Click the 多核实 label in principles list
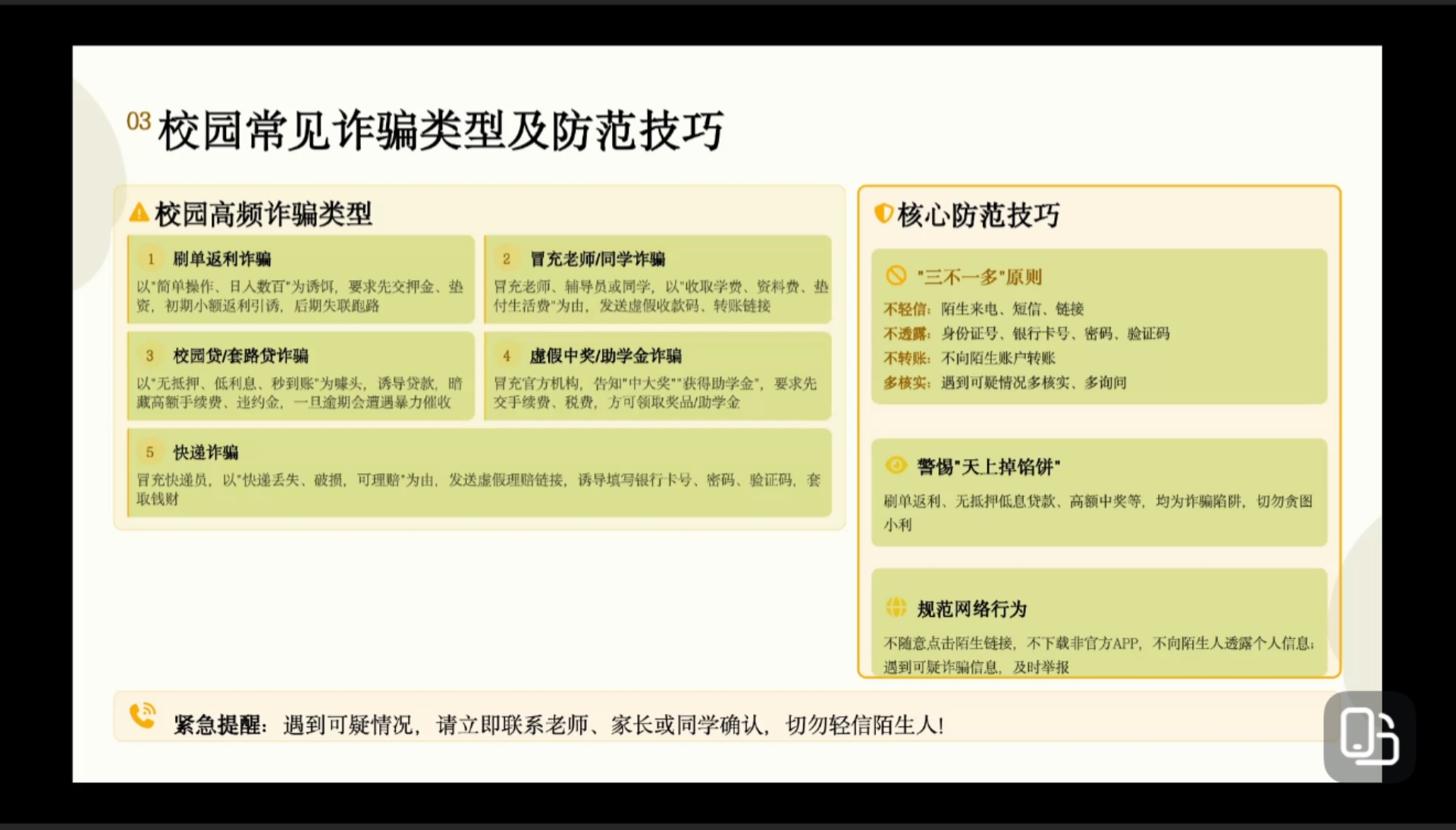1456x830 pixels. point(906,382)
